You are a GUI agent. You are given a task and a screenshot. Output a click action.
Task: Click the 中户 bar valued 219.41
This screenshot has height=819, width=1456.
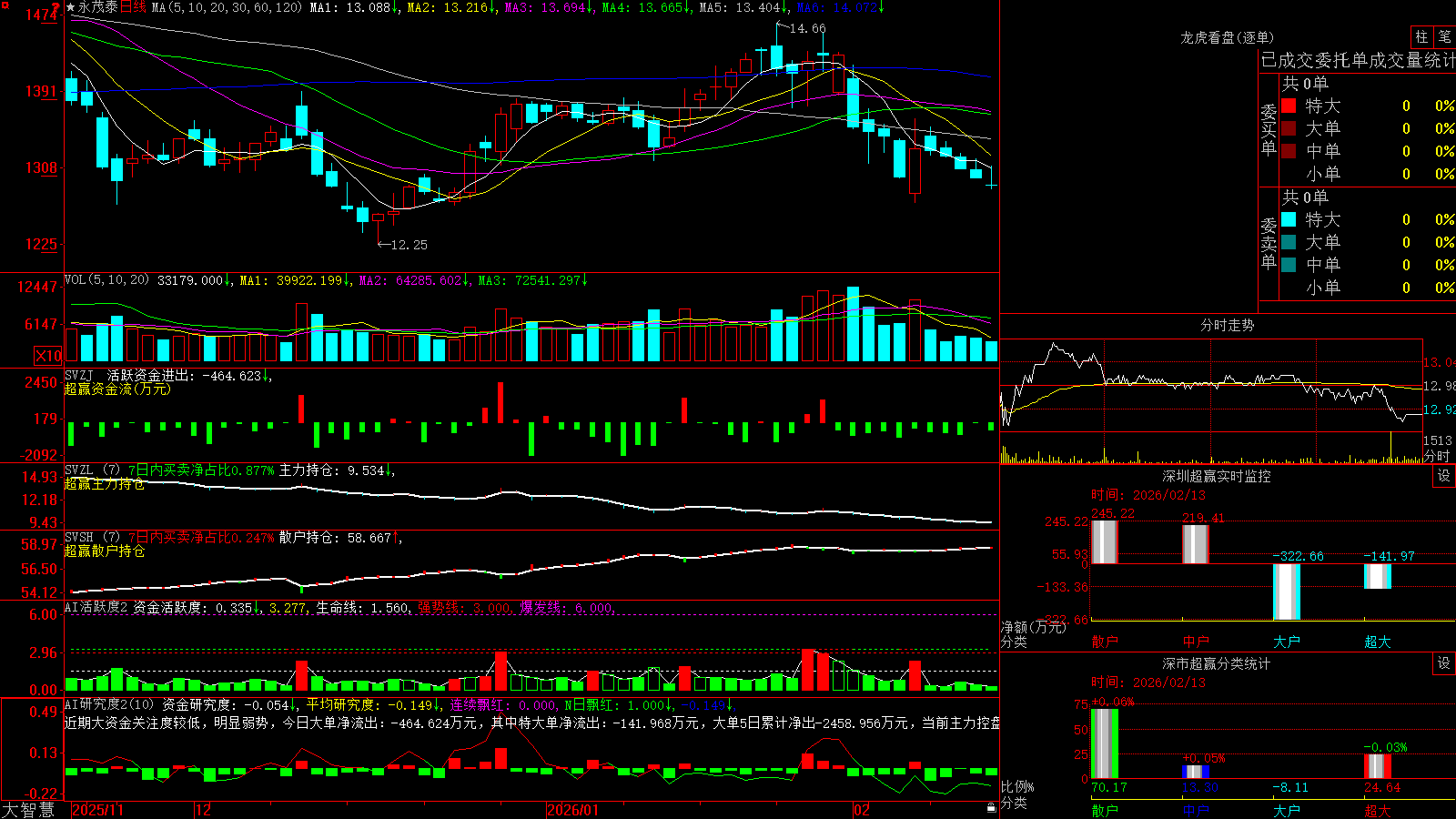click(1196, 544)
